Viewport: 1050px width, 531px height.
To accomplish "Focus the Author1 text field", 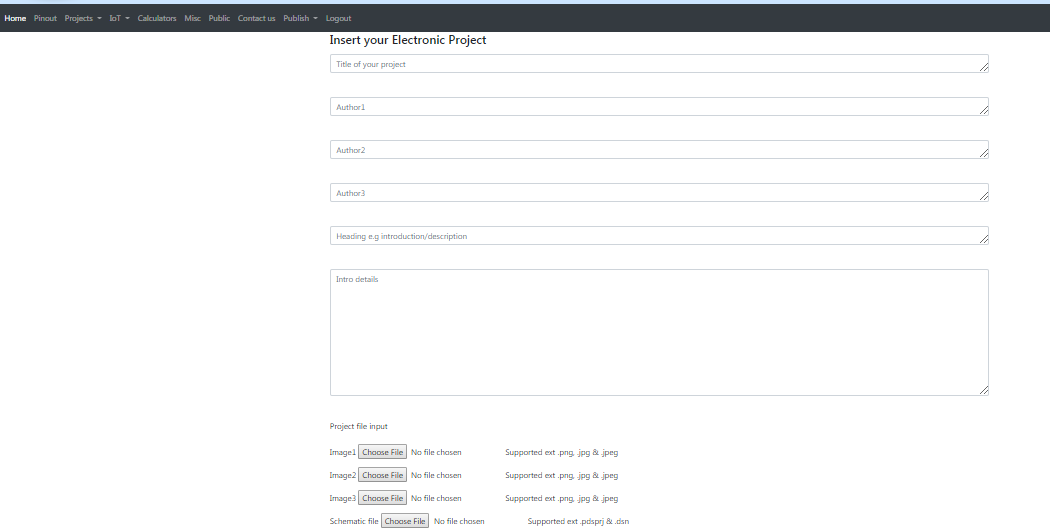I will point(658,107).
